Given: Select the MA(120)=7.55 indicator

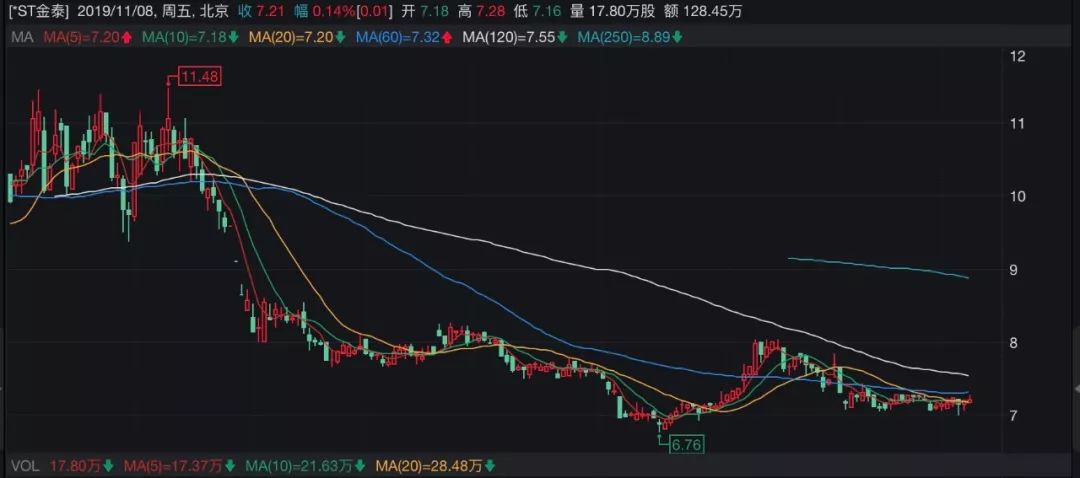Looking at the screenshot, I should [509, 37].
